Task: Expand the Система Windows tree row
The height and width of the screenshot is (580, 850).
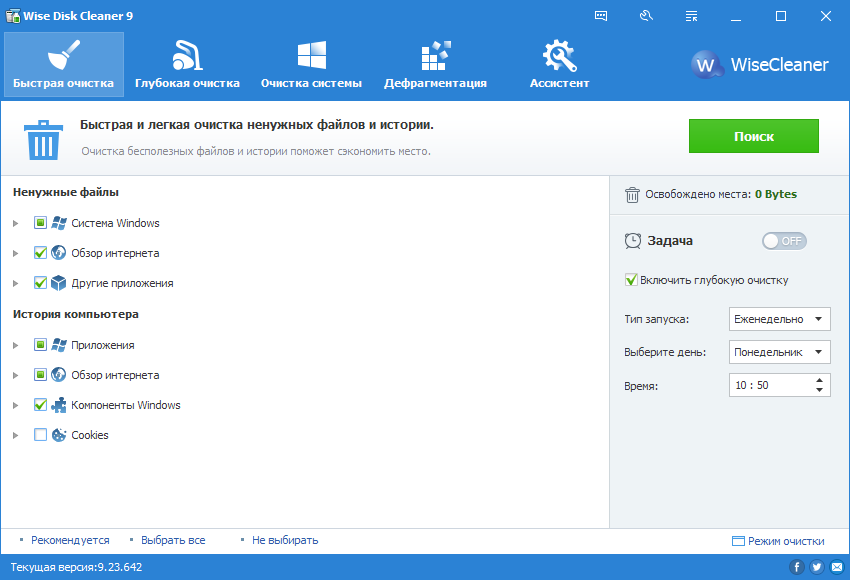Action: pyautogui.click(x=16, y=223)
